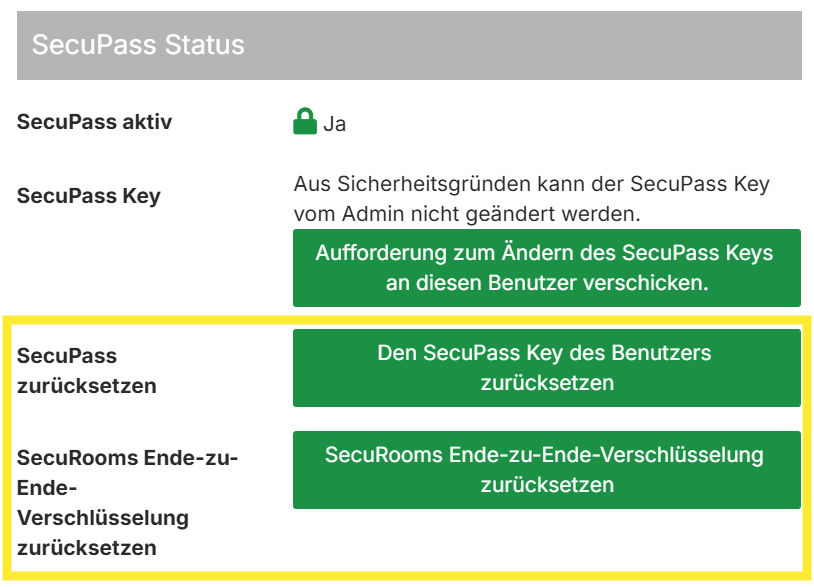This screenshot has height=587, width=814.
Task: Click the SecuPass active status lock symbol
Action: point(304,123)
